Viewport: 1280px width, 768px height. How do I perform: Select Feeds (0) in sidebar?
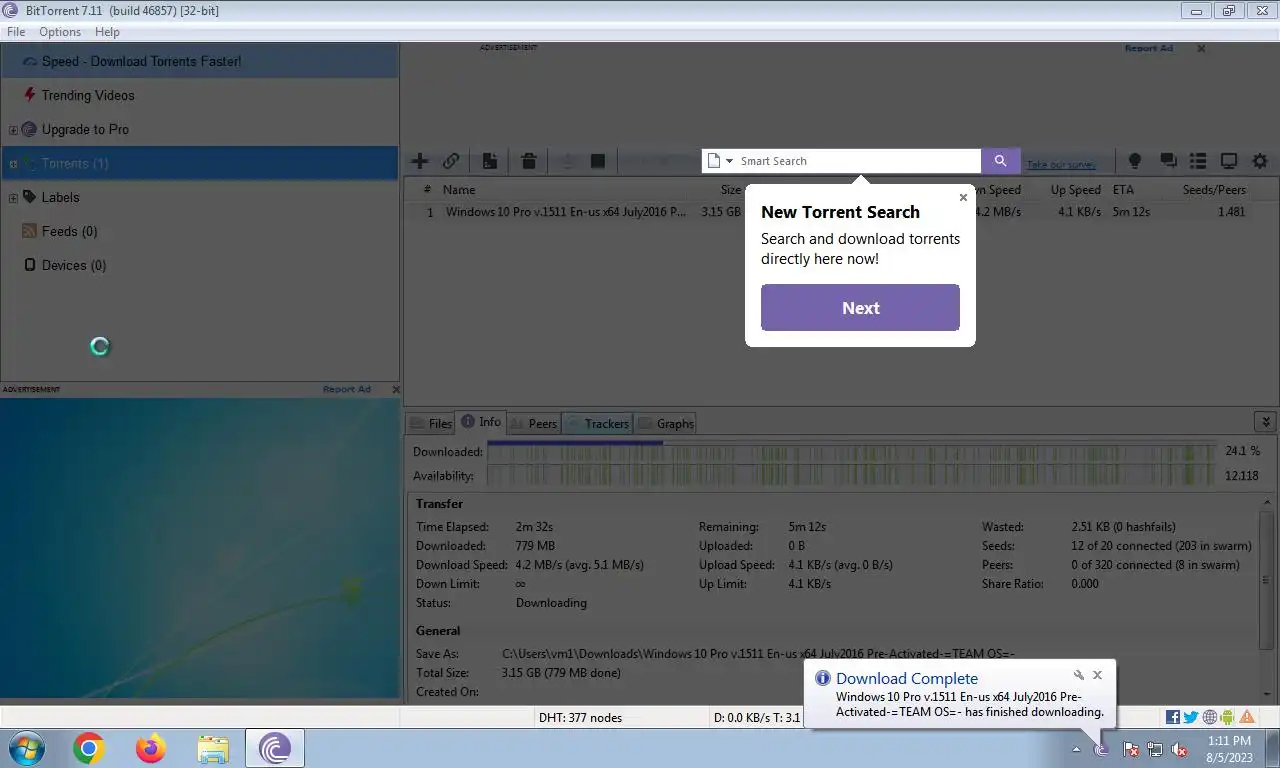coord(69,232)
